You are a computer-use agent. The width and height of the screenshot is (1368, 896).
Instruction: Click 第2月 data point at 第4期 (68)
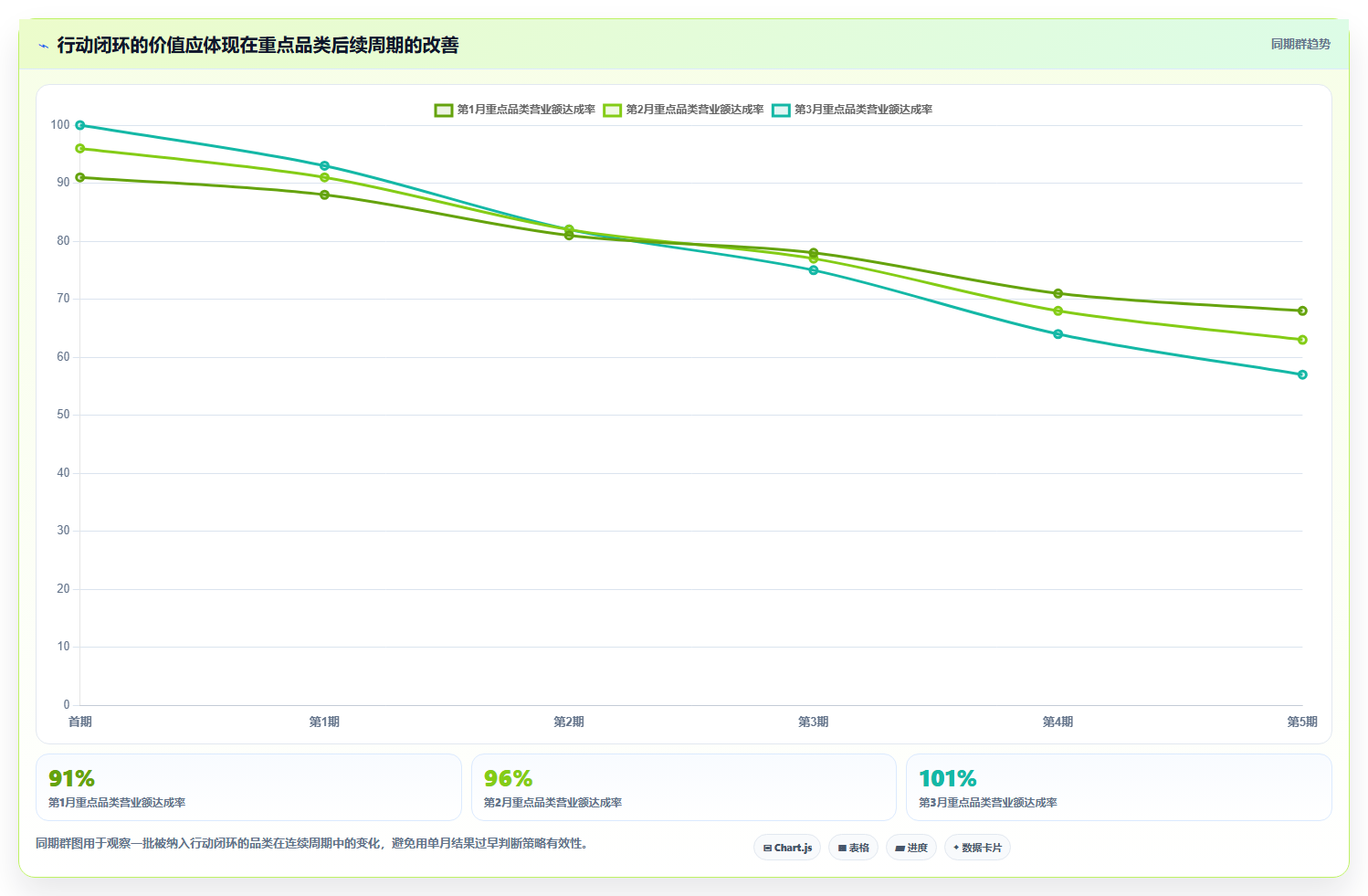(1058, 311)
